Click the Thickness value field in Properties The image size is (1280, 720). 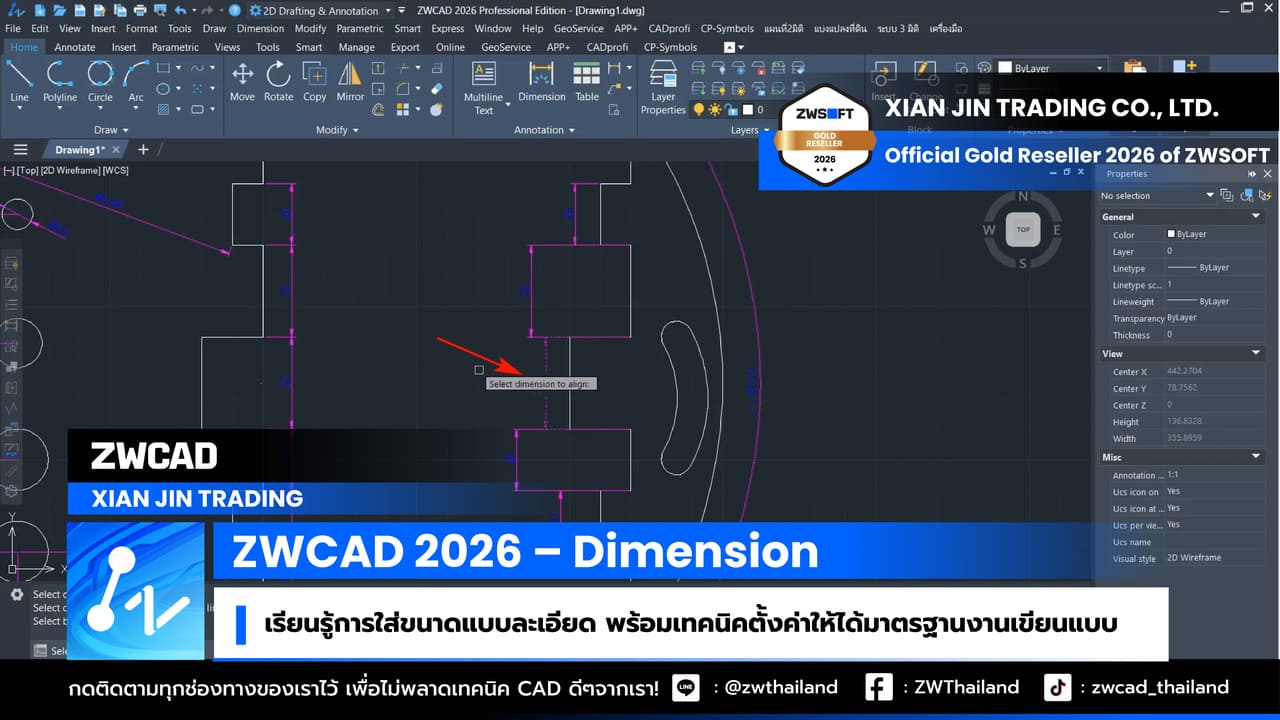point(1215,335)
